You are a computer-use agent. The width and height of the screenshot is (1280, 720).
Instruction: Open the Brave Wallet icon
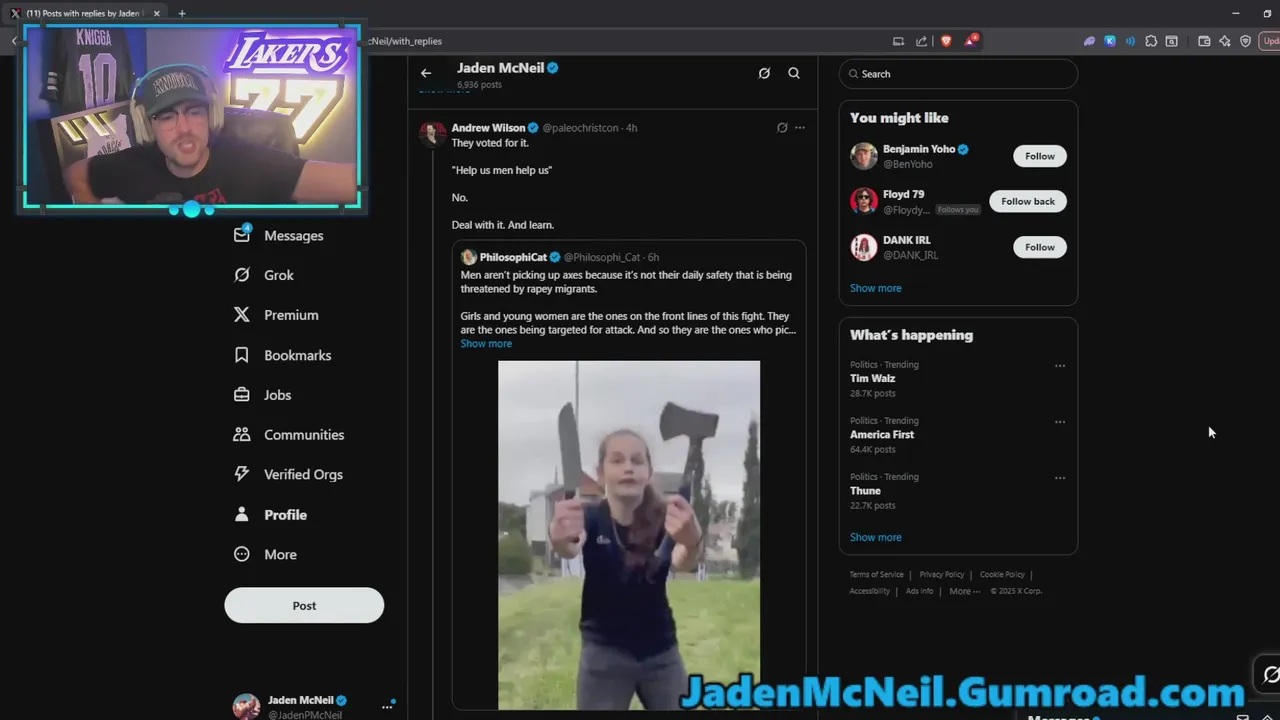click(1204, 41)
